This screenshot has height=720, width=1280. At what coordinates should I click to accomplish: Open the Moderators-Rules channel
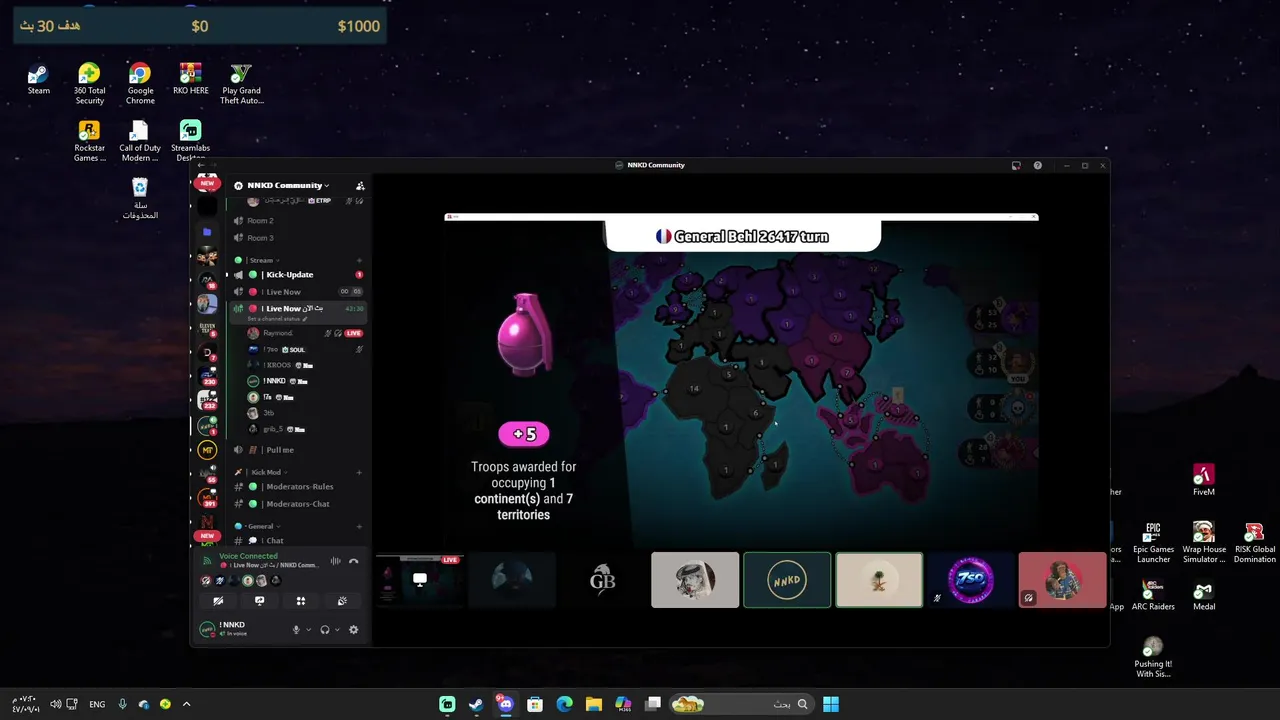[297, 486]
